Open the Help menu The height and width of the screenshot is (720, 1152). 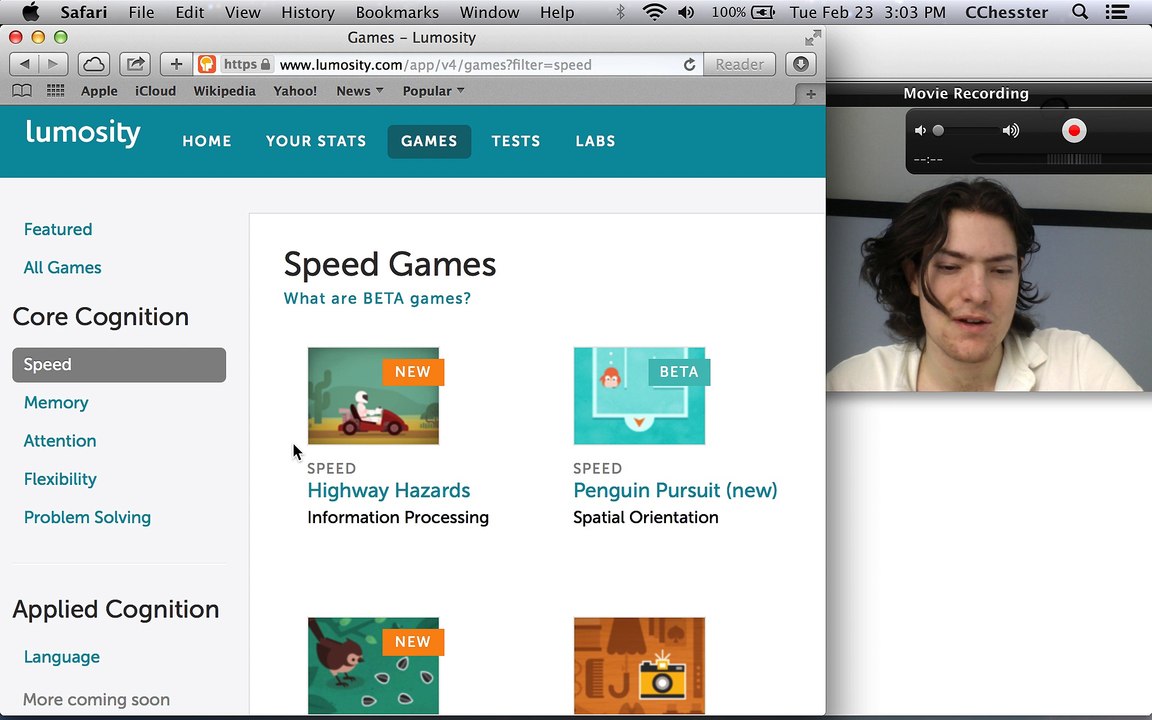point(557,12)
